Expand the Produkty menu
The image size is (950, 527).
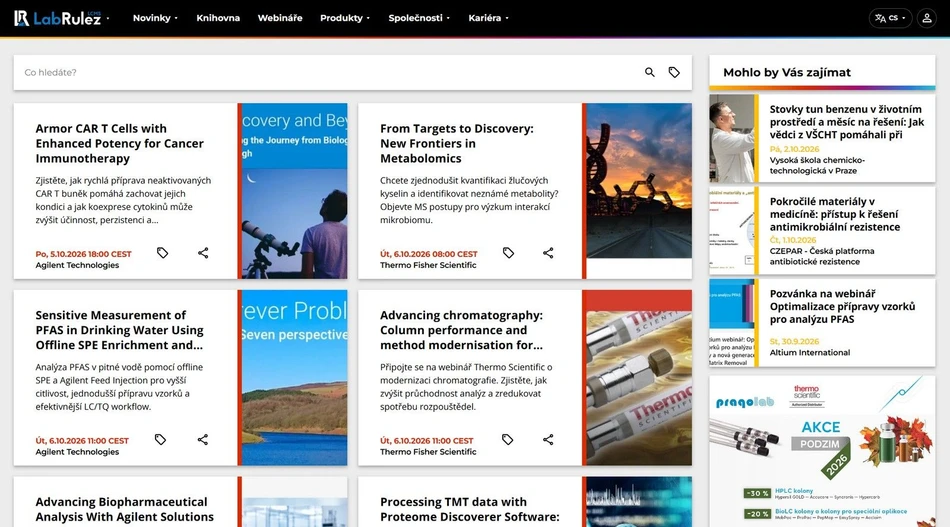click(x=345, y=18)
